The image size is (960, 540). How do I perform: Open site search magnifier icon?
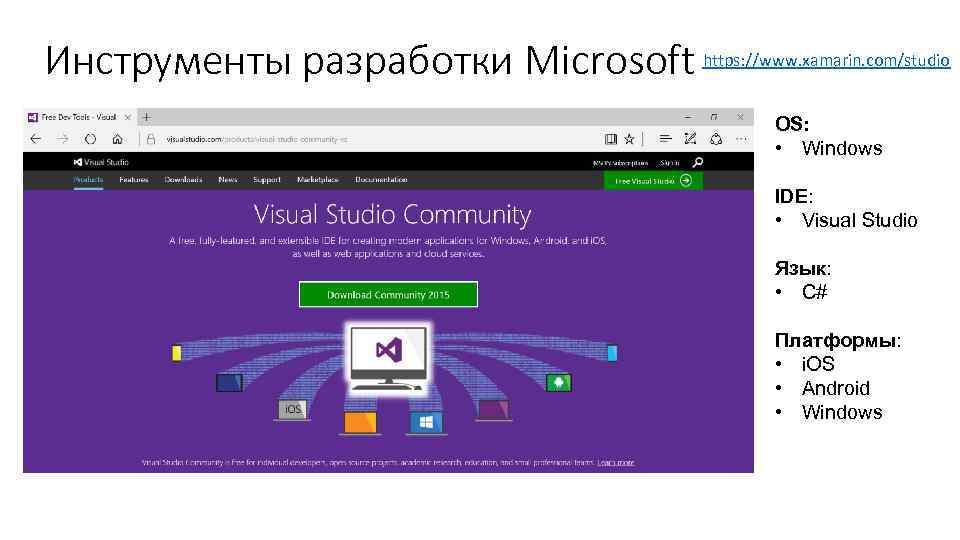point(697,162)
